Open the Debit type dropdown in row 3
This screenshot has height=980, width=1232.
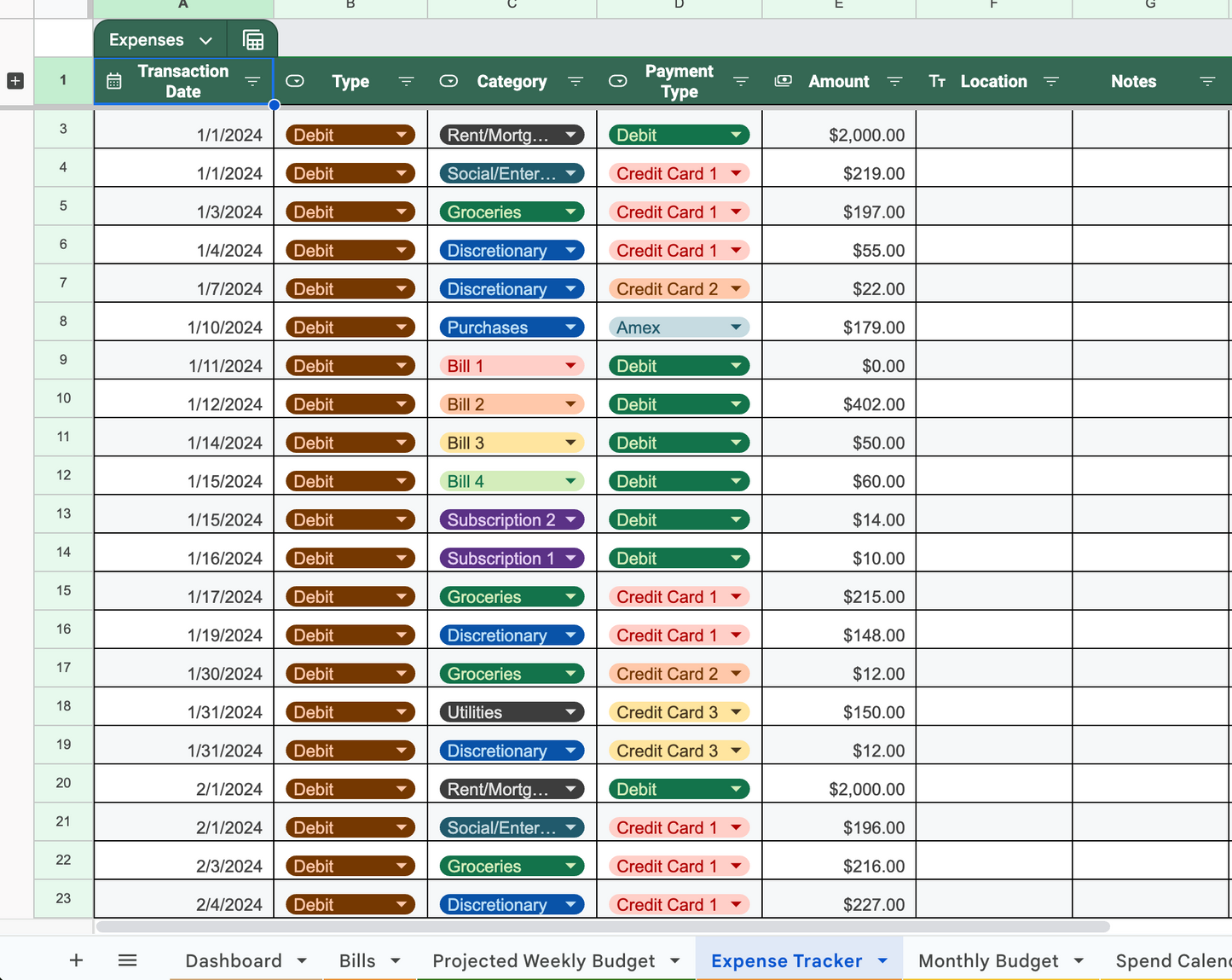coord(401,135)
